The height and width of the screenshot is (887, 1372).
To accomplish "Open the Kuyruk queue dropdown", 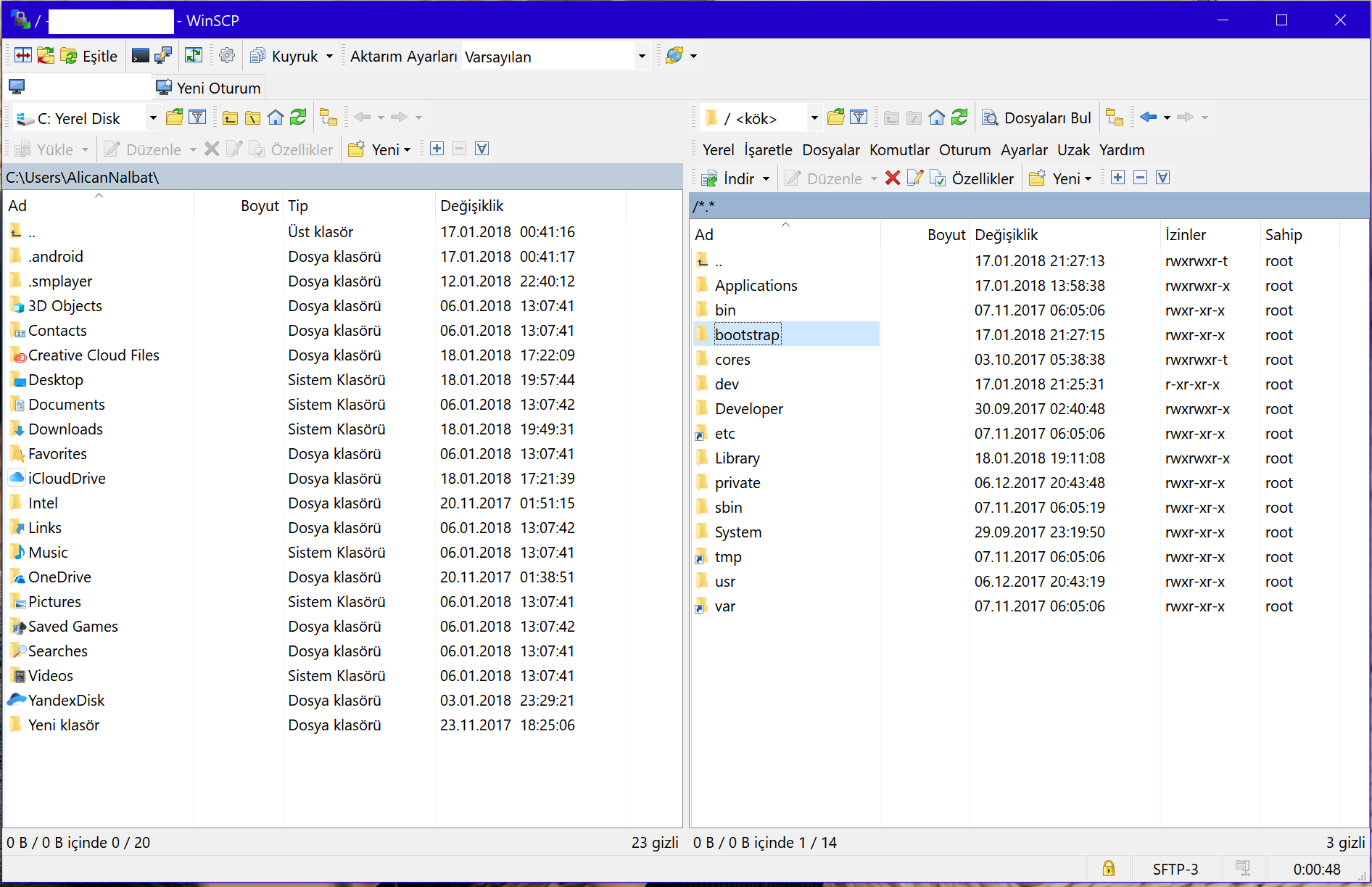I will point(292,56).
